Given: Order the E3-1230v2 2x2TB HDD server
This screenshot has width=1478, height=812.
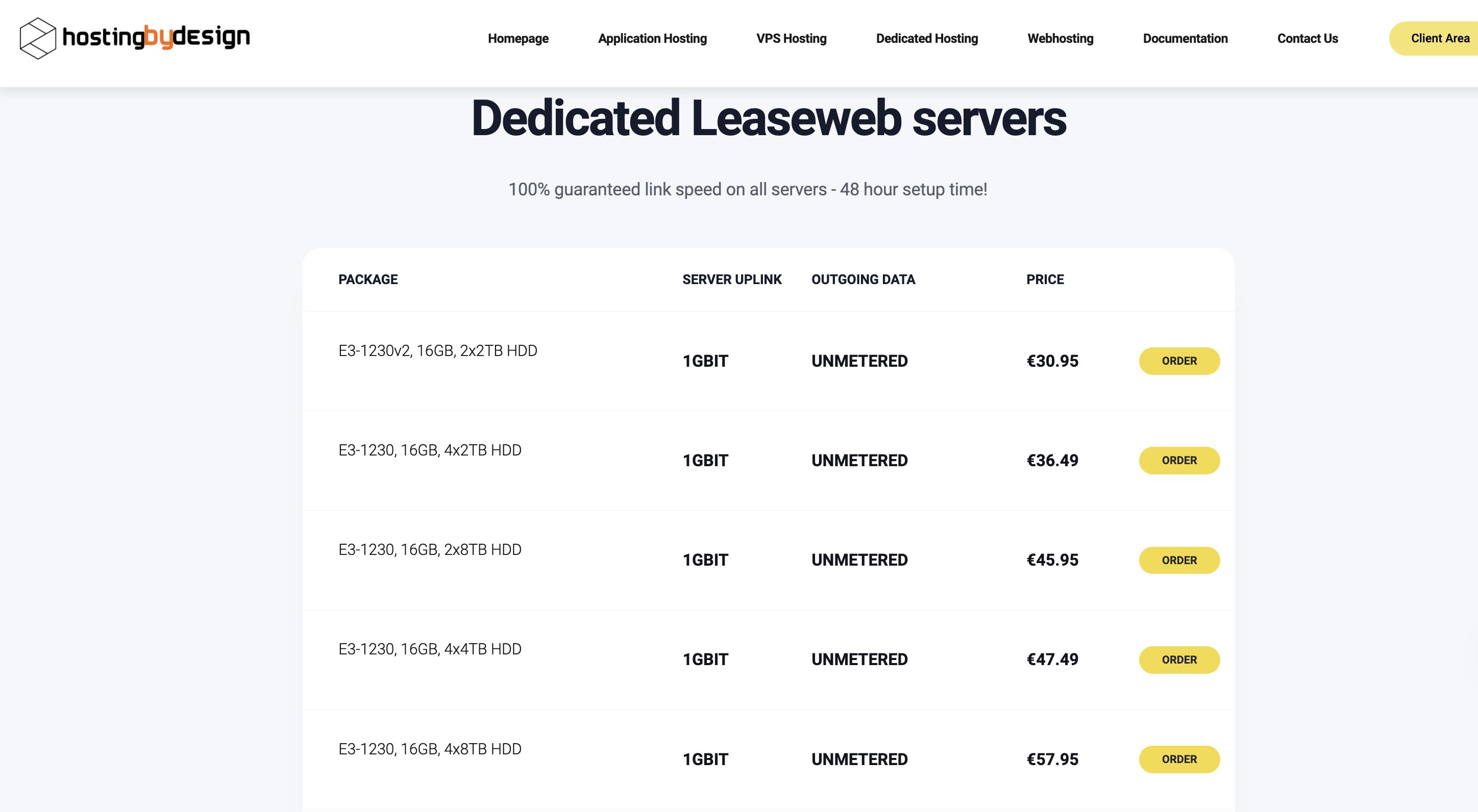Looking at the screenshot, I should coord(1179,361).
